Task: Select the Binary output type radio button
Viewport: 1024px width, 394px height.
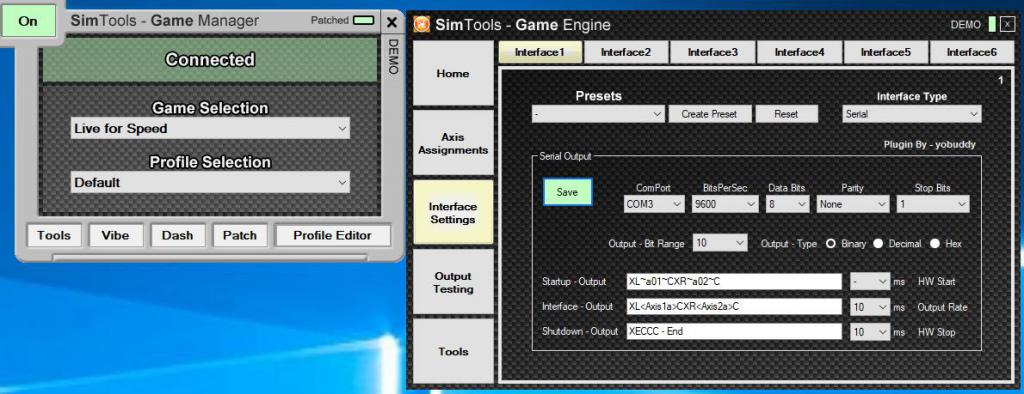Action: [831, 244]
